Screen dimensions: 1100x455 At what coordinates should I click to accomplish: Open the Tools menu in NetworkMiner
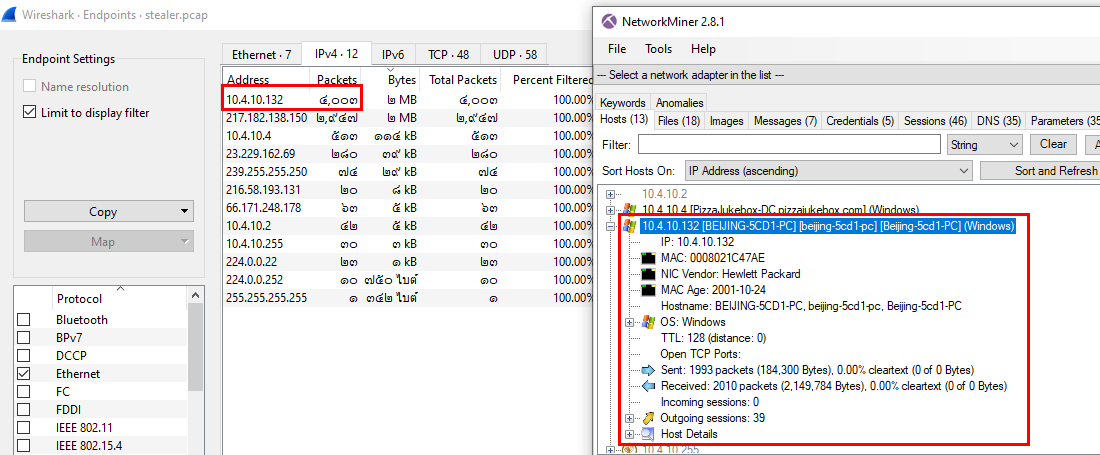pos(658,49)
